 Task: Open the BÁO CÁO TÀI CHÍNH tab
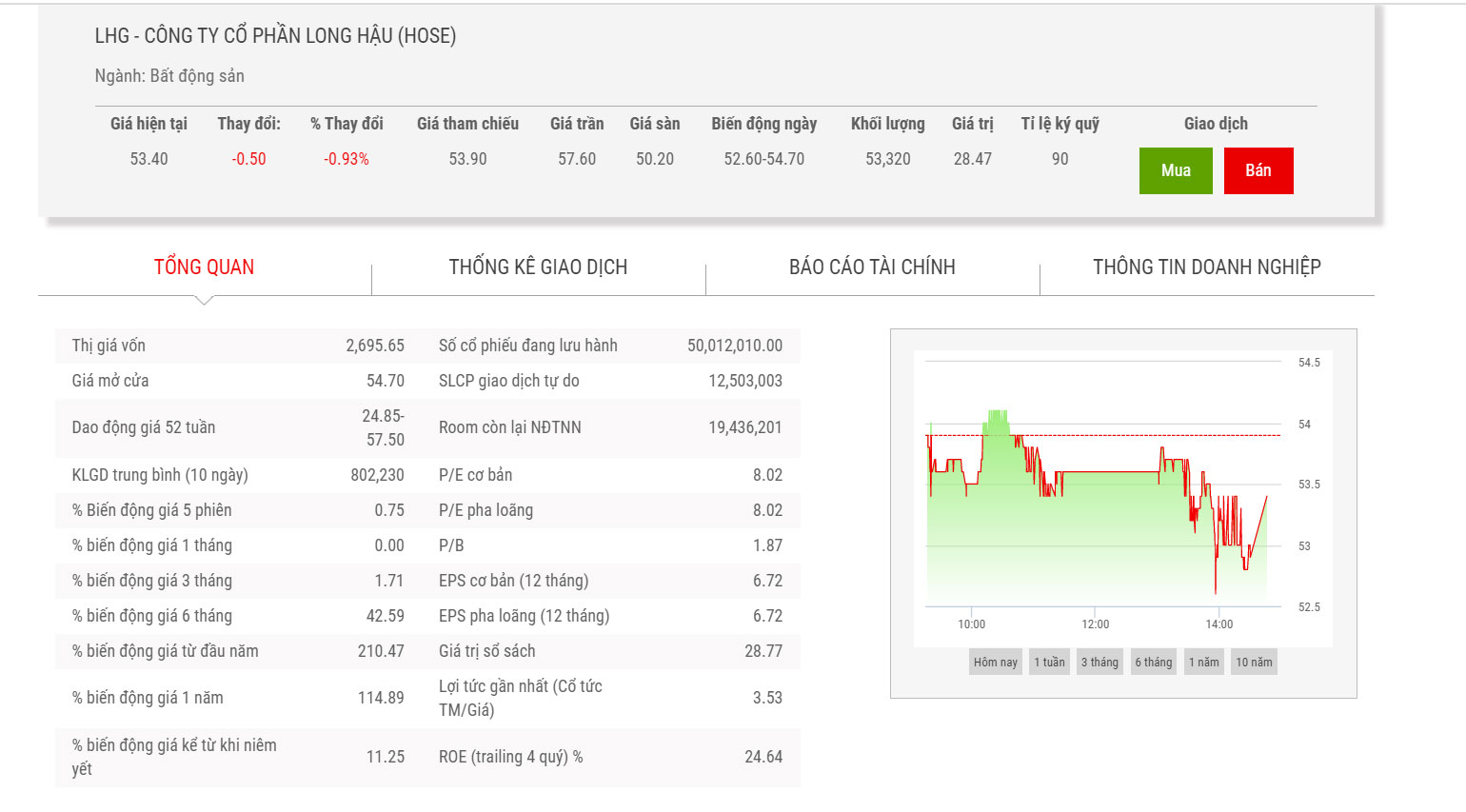click(x=872, y=267)
